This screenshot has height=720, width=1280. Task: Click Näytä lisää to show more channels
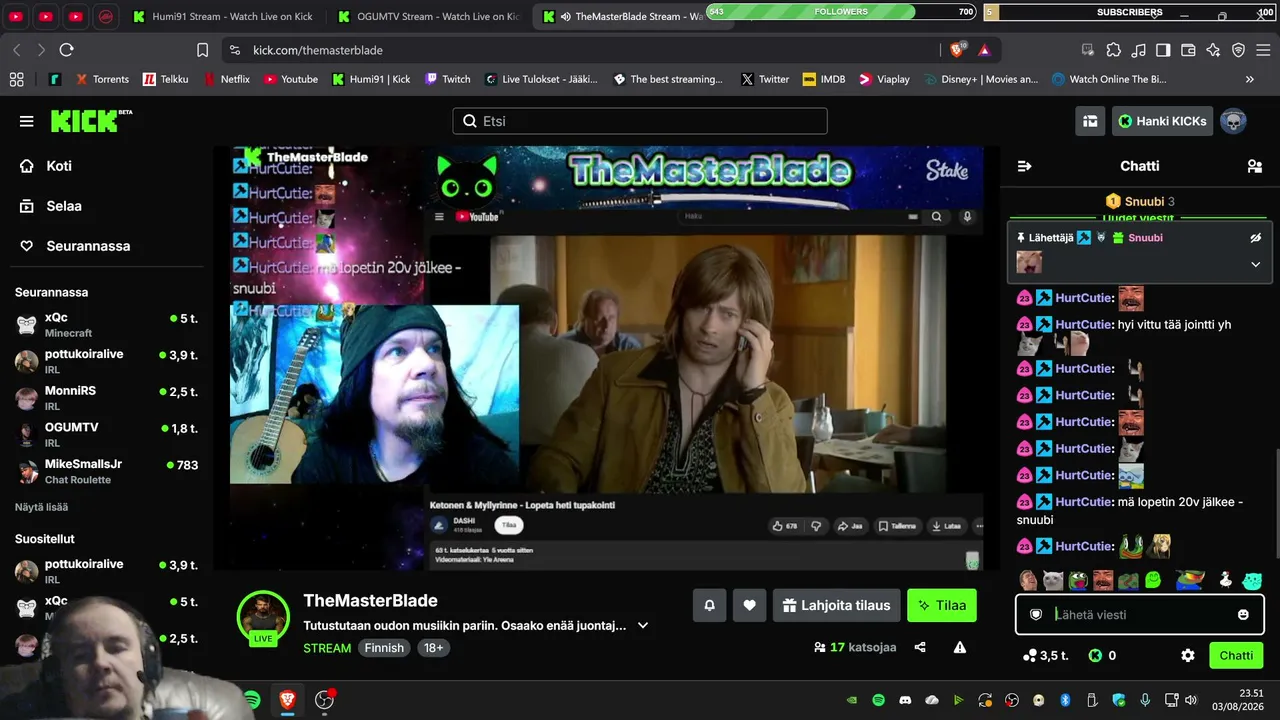pos(41,507)
